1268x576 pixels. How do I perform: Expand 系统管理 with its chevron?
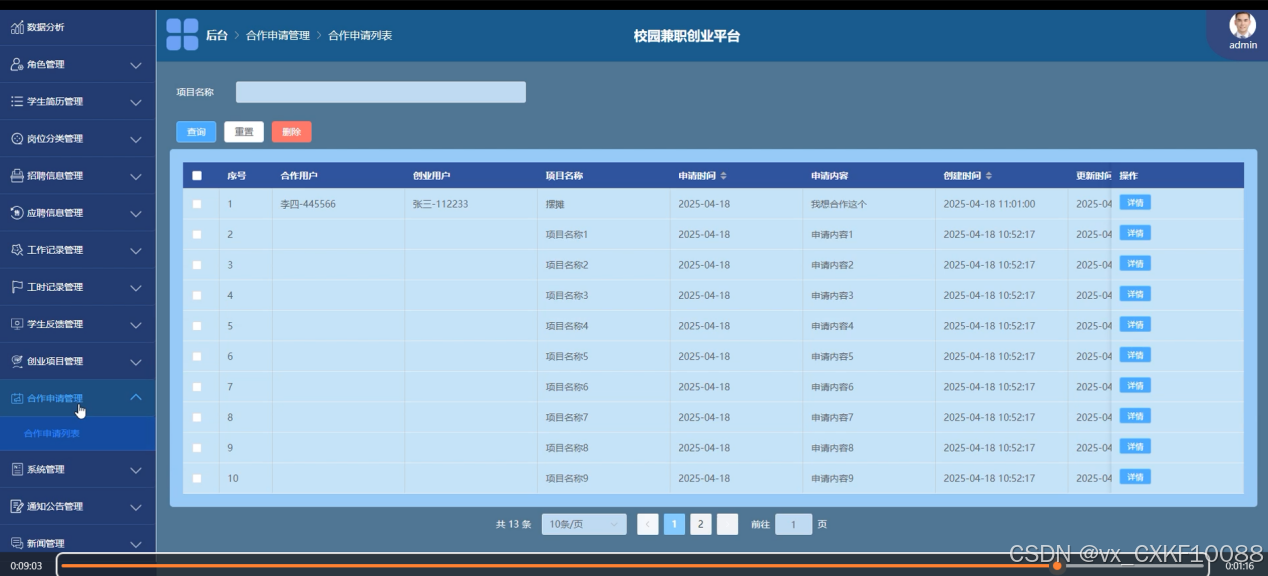(137, 469)
